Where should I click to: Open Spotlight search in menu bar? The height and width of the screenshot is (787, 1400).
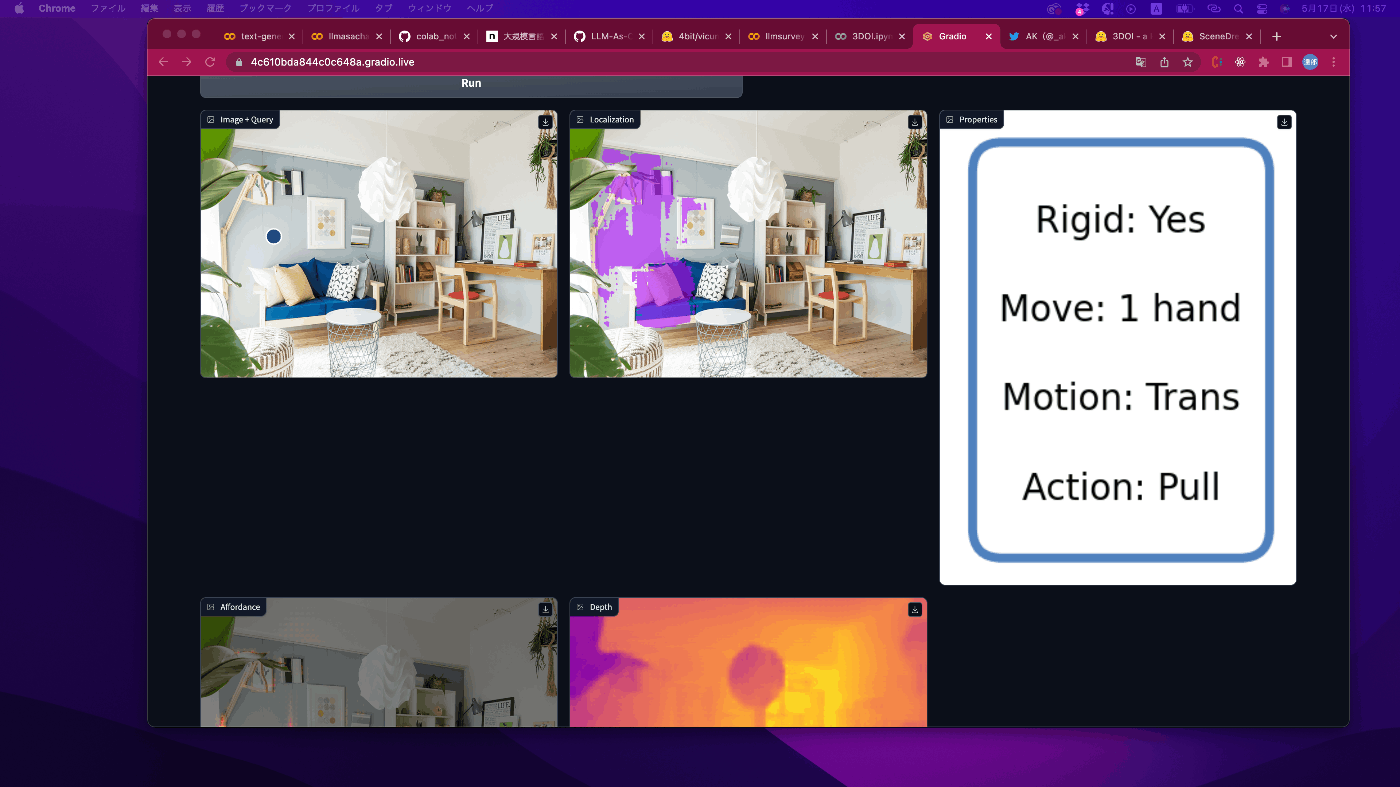pos(1238,8)
